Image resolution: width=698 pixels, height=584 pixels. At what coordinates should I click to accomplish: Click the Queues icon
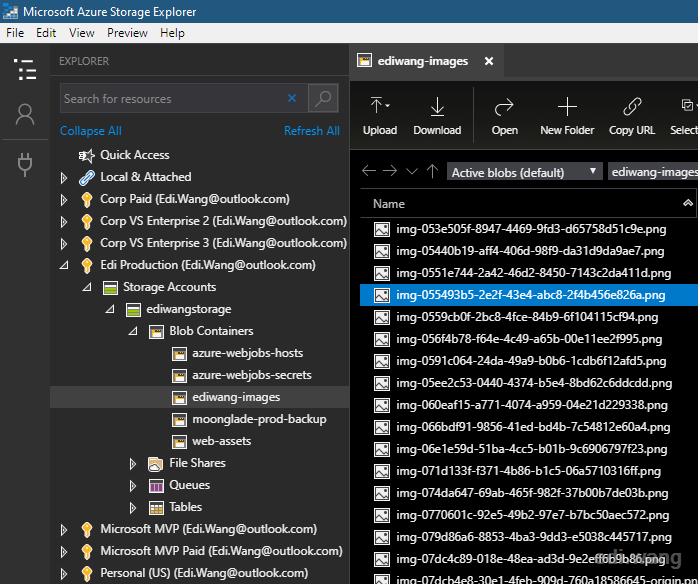coord(156,486)
